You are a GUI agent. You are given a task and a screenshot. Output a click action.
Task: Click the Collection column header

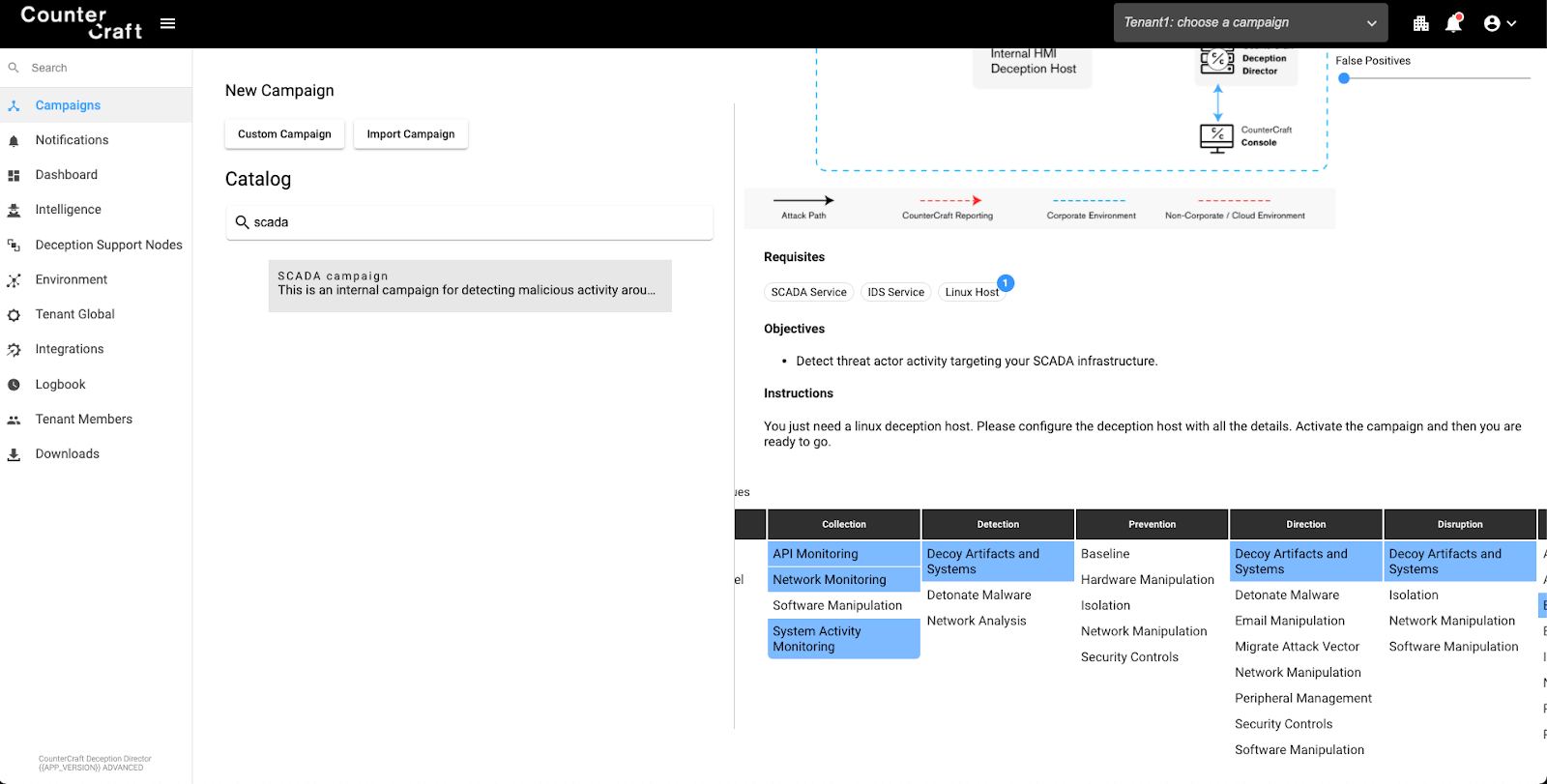coord(844,524)
